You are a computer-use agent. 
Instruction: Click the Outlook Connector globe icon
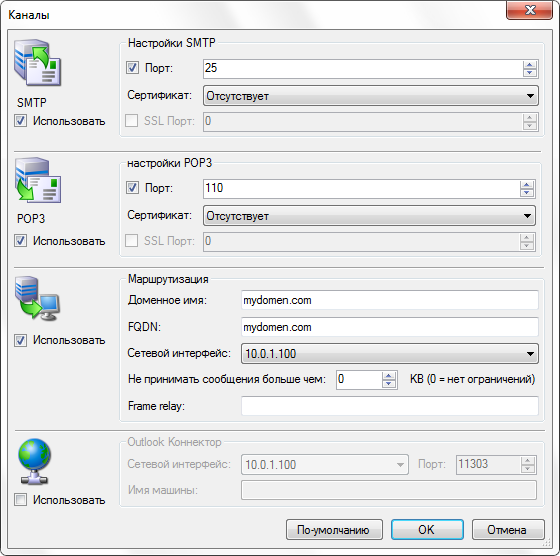34,461
